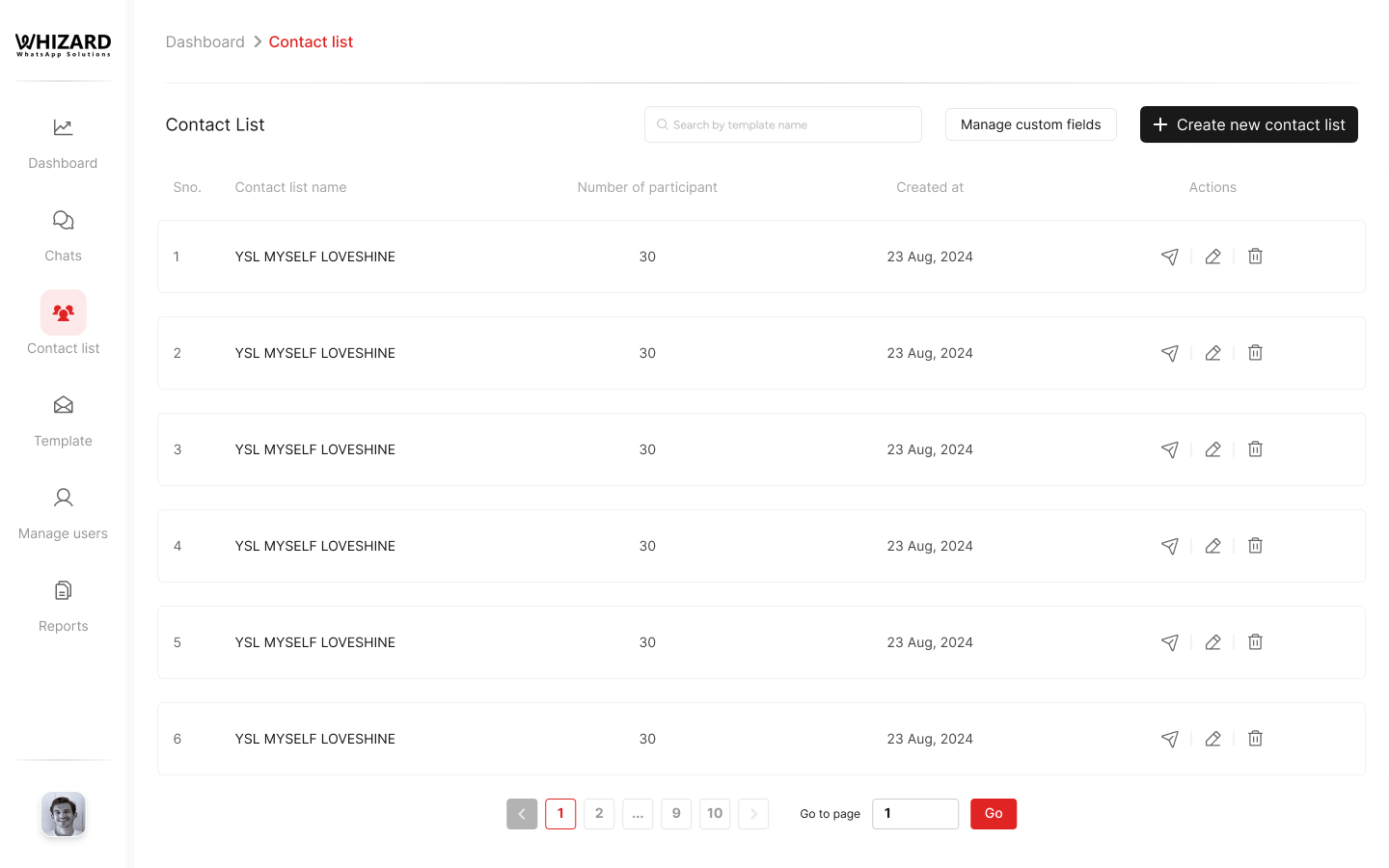The image size is (1389, 868).
Task: Open Chats from the sidebar
Action: pos(63,234)
